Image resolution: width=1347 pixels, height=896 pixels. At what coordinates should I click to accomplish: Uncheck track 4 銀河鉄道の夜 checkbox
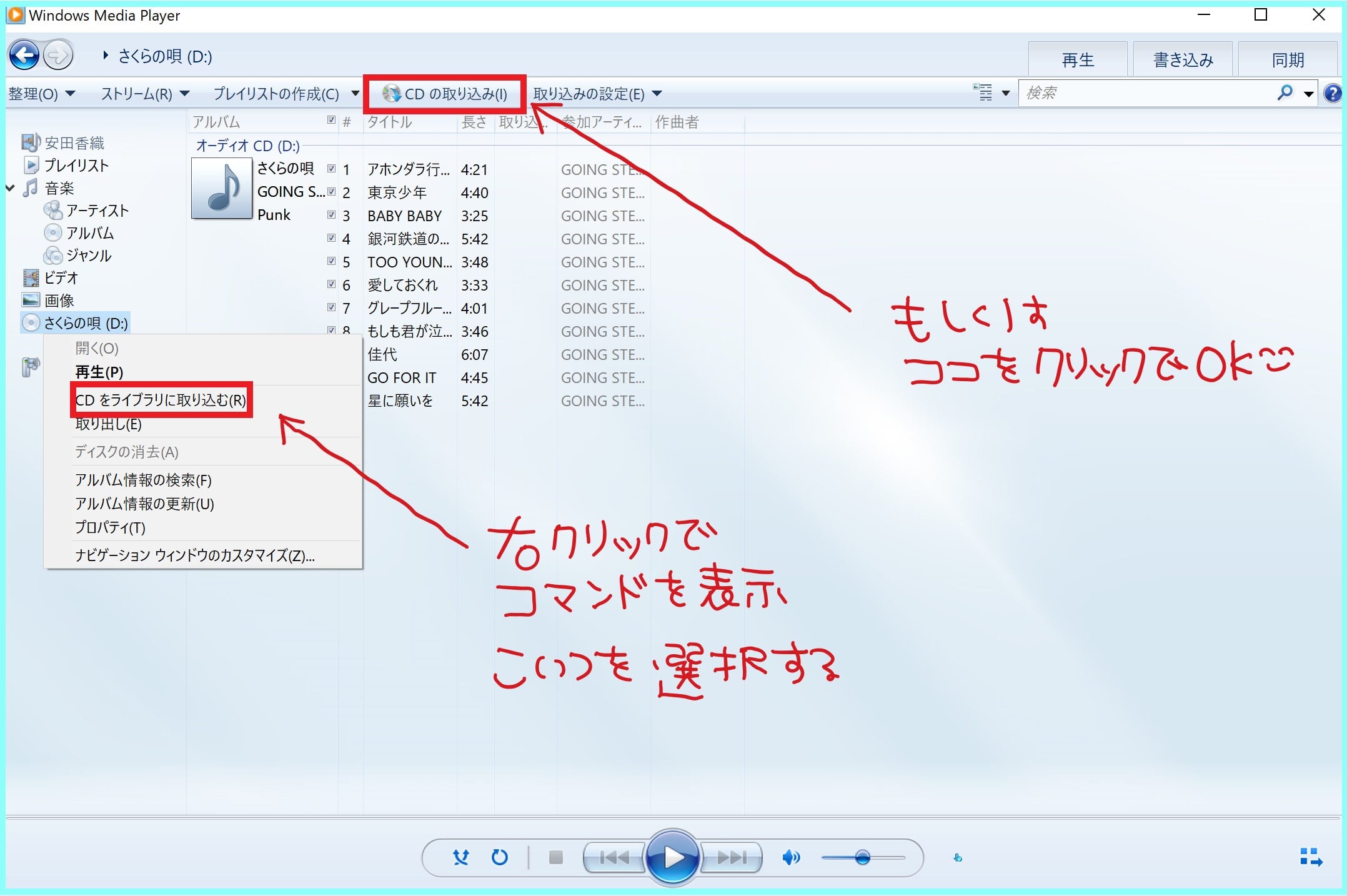331,237
